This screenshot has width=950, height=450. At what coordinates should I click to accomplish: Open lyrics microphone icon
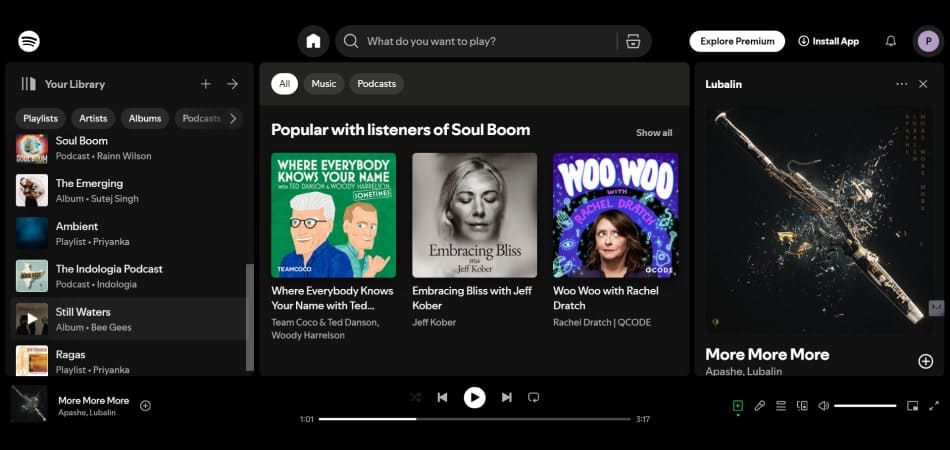(759, 406)
